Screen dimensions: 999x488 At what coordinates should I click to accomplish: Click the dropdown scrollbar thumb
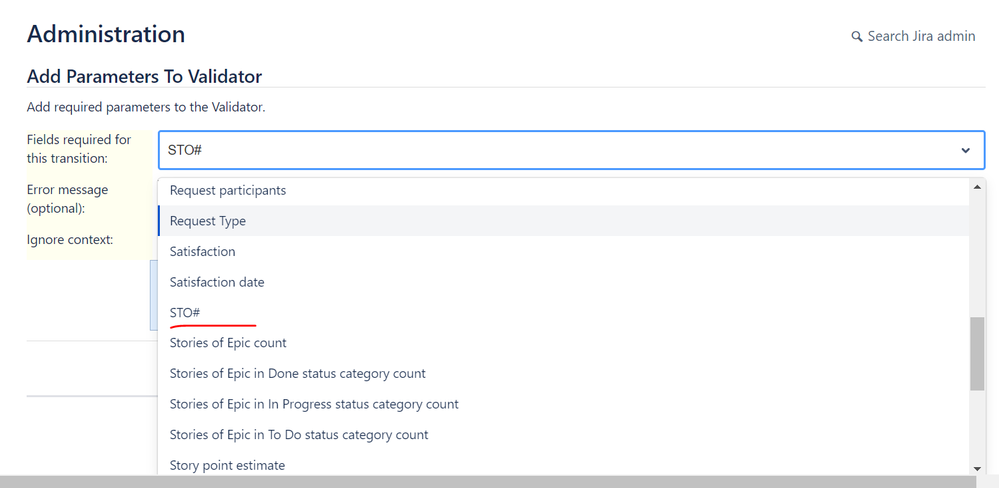click(977, 353)
